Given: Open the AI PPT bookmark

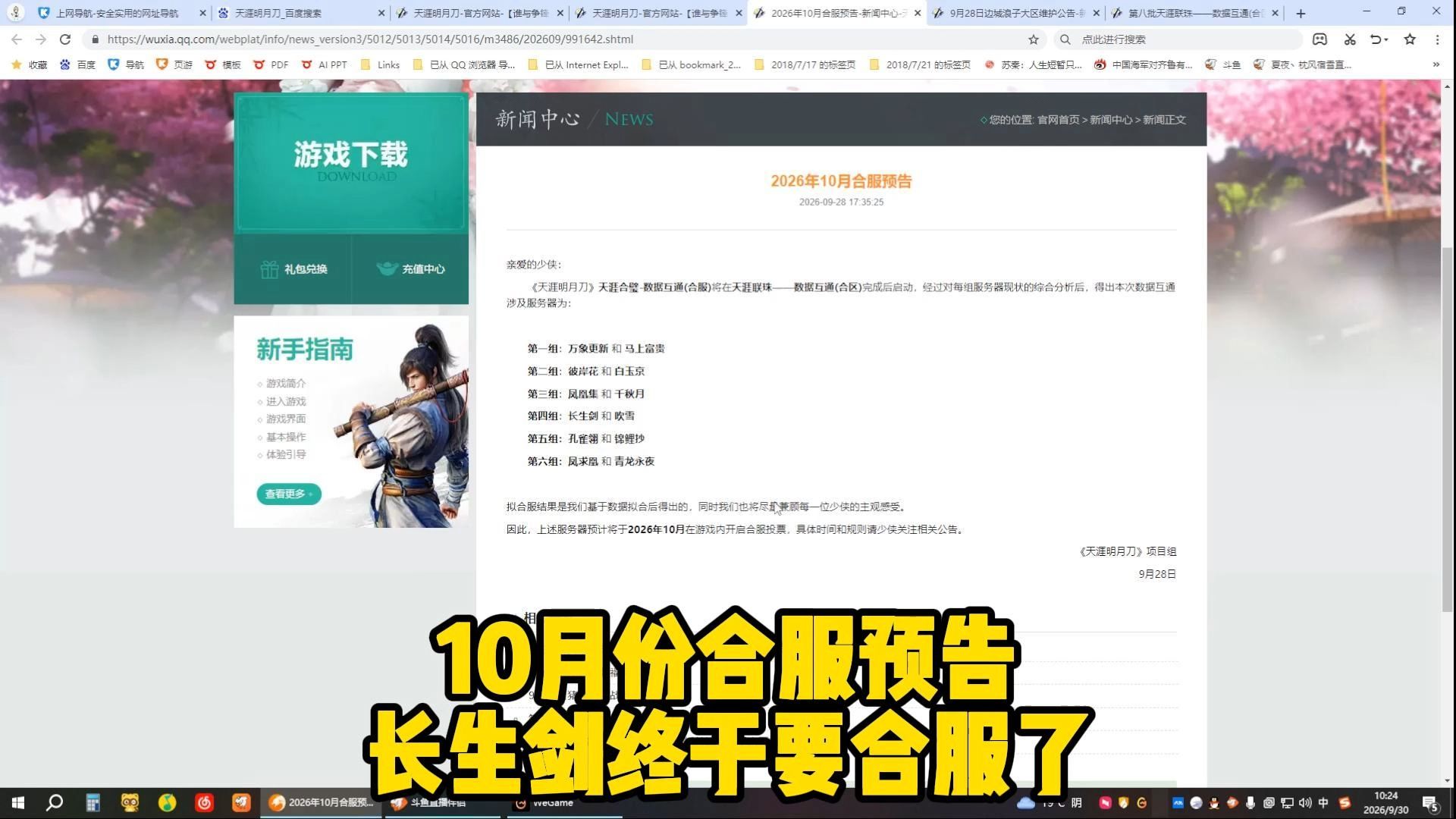Looking at the screenshot, I should coord(325,64).
